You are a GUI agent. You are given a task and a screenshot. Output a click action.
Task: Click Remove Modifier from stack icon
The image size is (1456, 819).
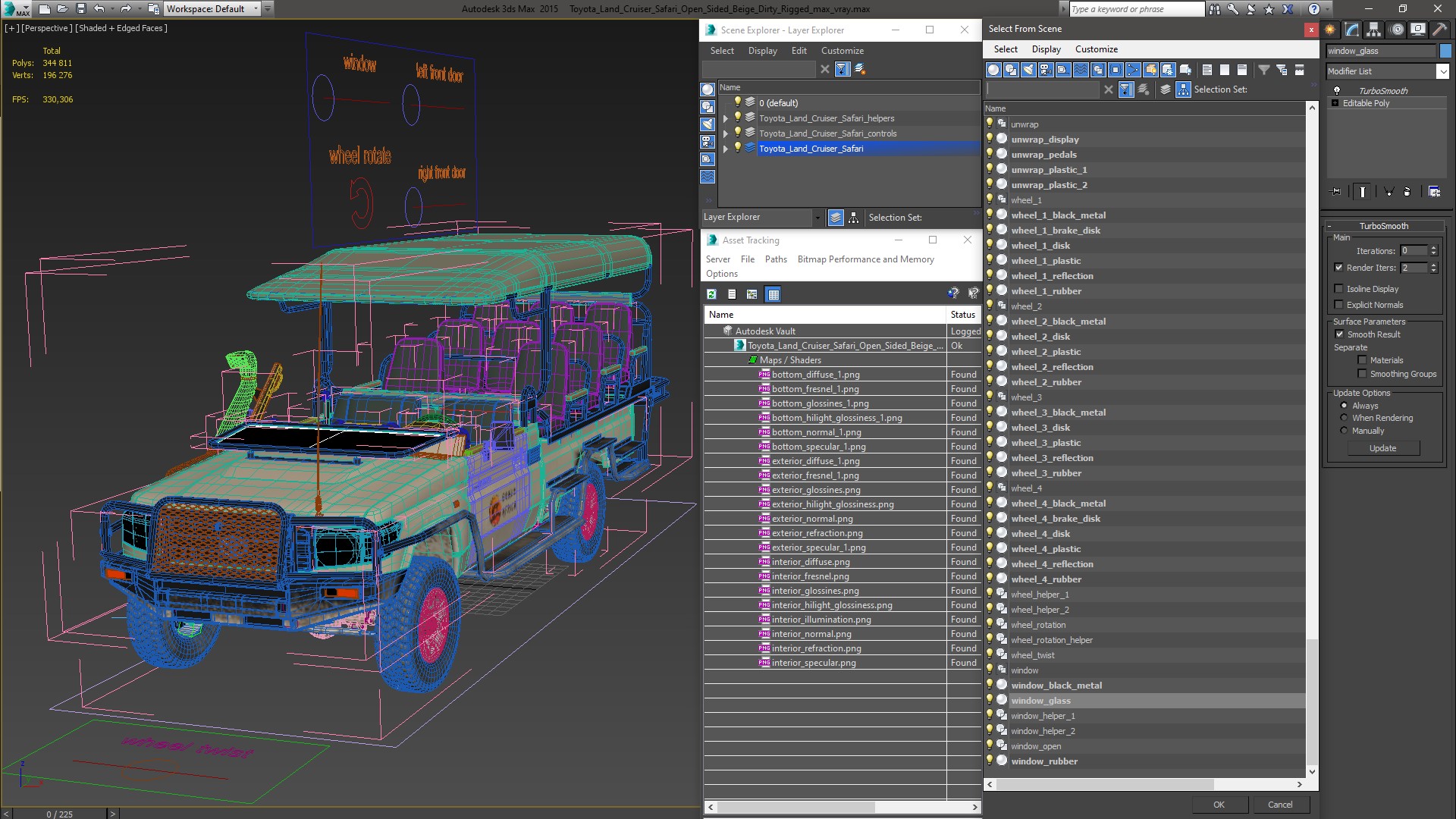pos(1407,192)
